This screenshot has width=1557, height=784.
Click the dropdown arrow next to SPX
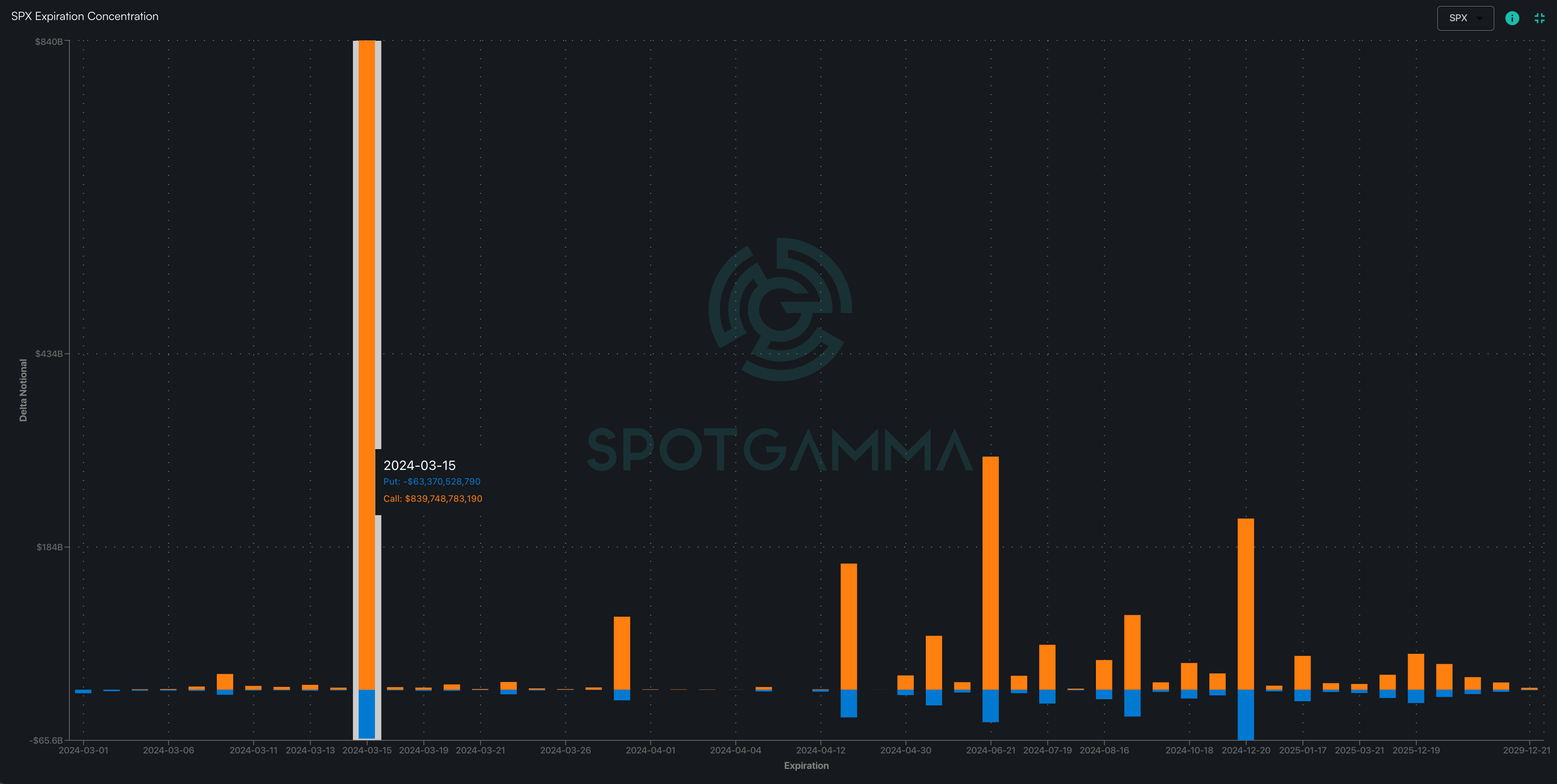pyautogui.click(x=1479, y=18)
